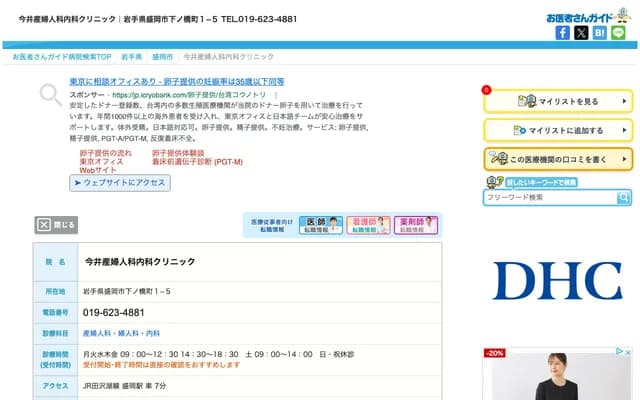This screenshot has height=400, width=640.
Task: Share page via LINE icon
Action: pos(618,33)
